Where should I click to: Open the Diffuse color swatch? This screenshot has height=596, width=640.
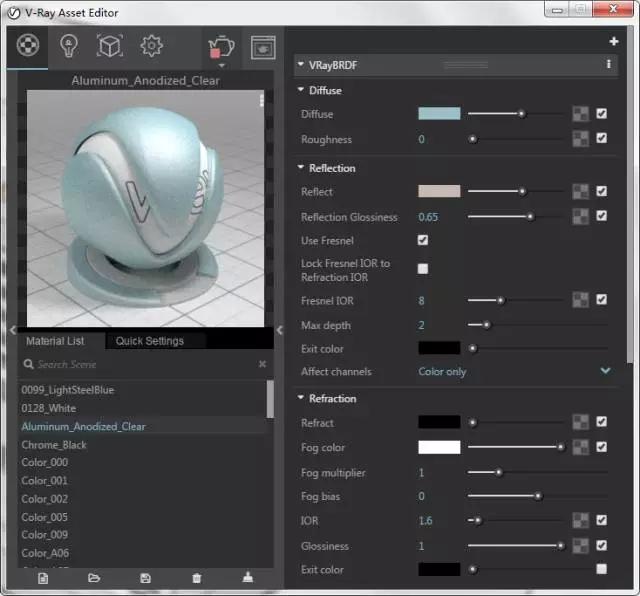pos(439,113)
